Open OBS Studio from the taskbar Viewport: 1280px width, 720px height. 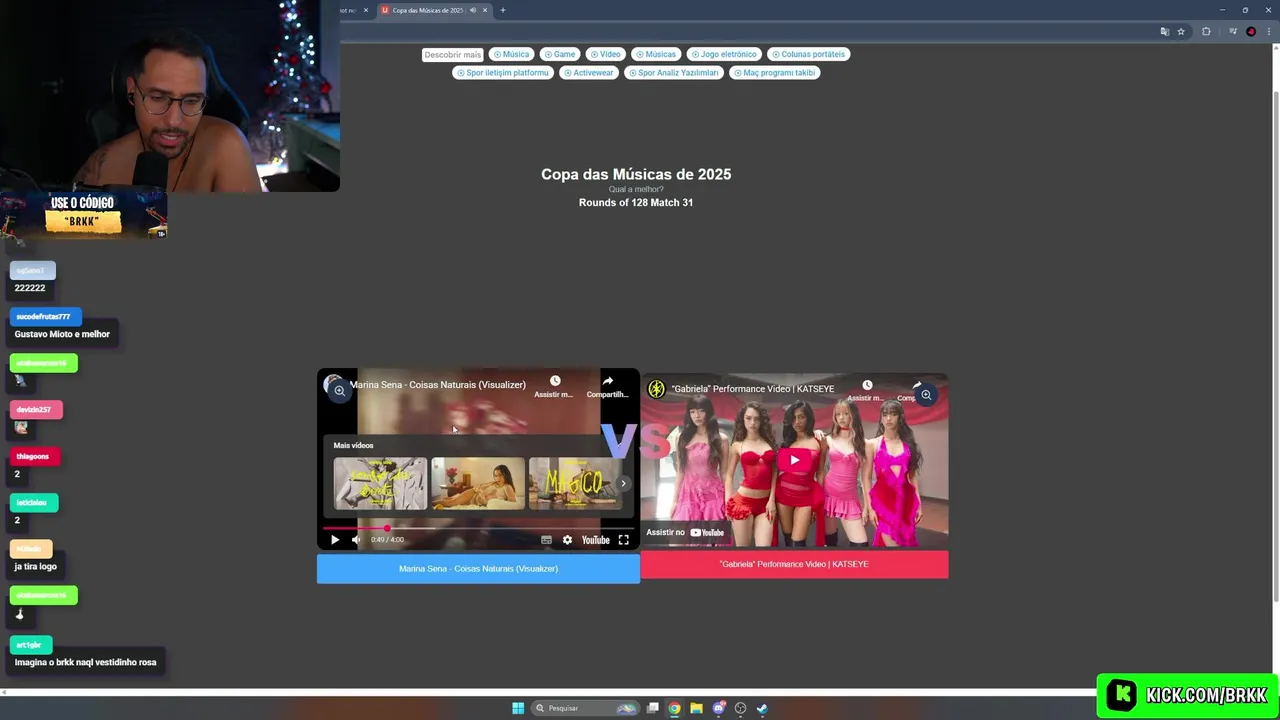click(x=740, y=708)
